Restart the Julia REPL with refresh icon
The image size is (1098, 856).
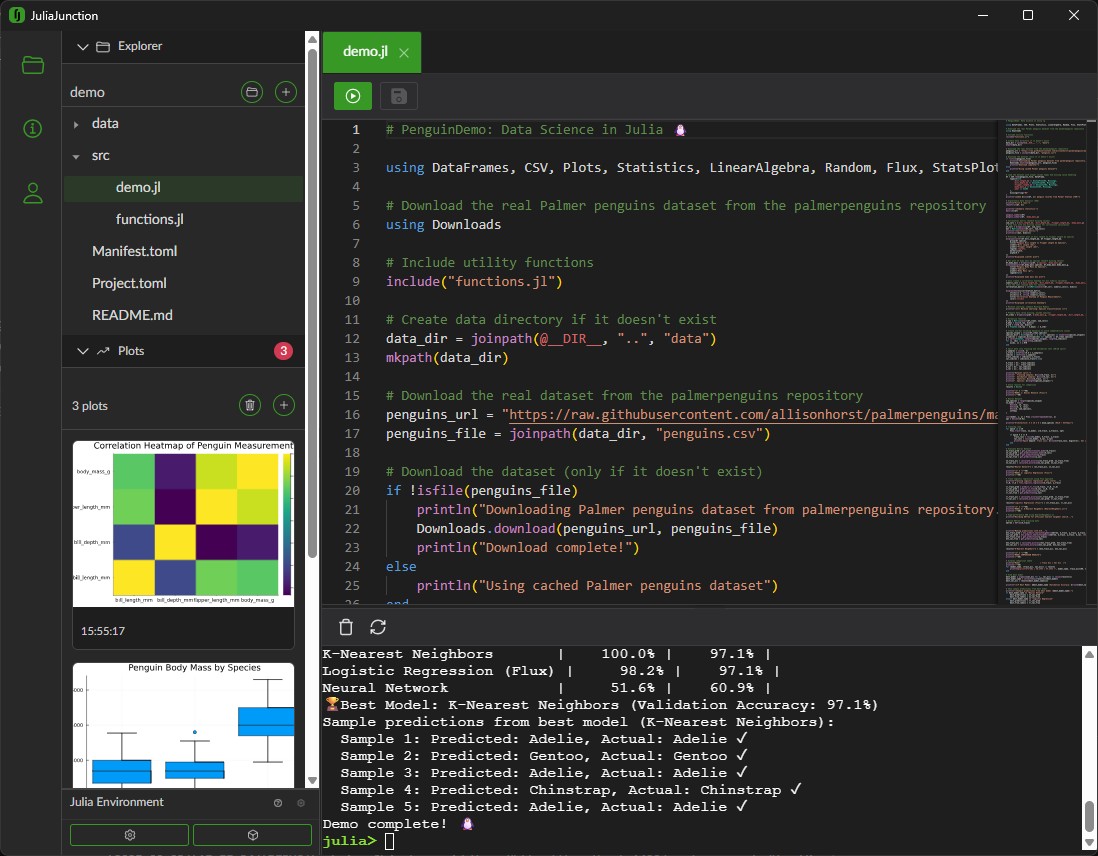click(378, 627)
